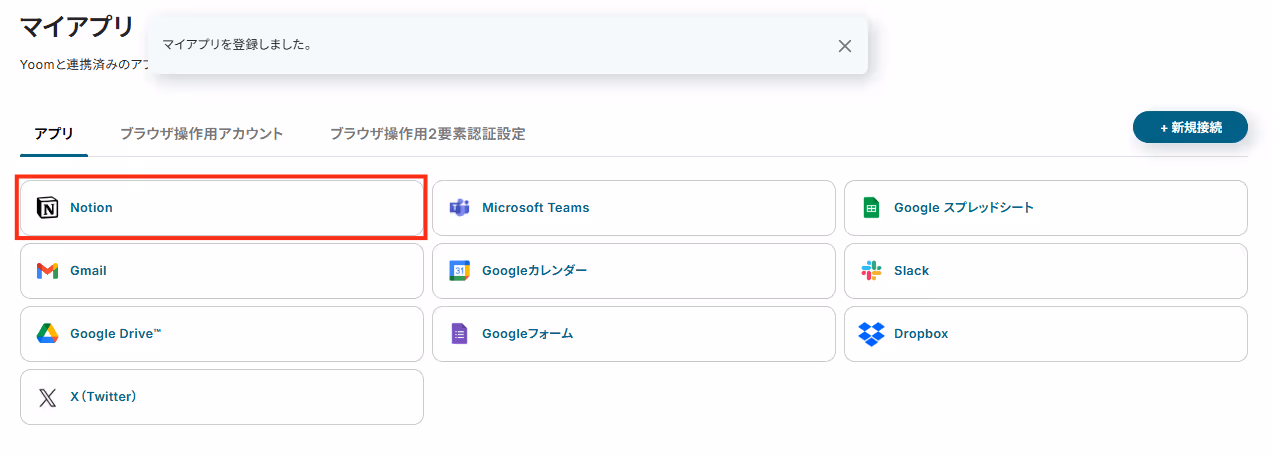Screen dimensions: 1272x456
Task: Click the マイアプリ page heading
Action: click(x=76, y=27)
